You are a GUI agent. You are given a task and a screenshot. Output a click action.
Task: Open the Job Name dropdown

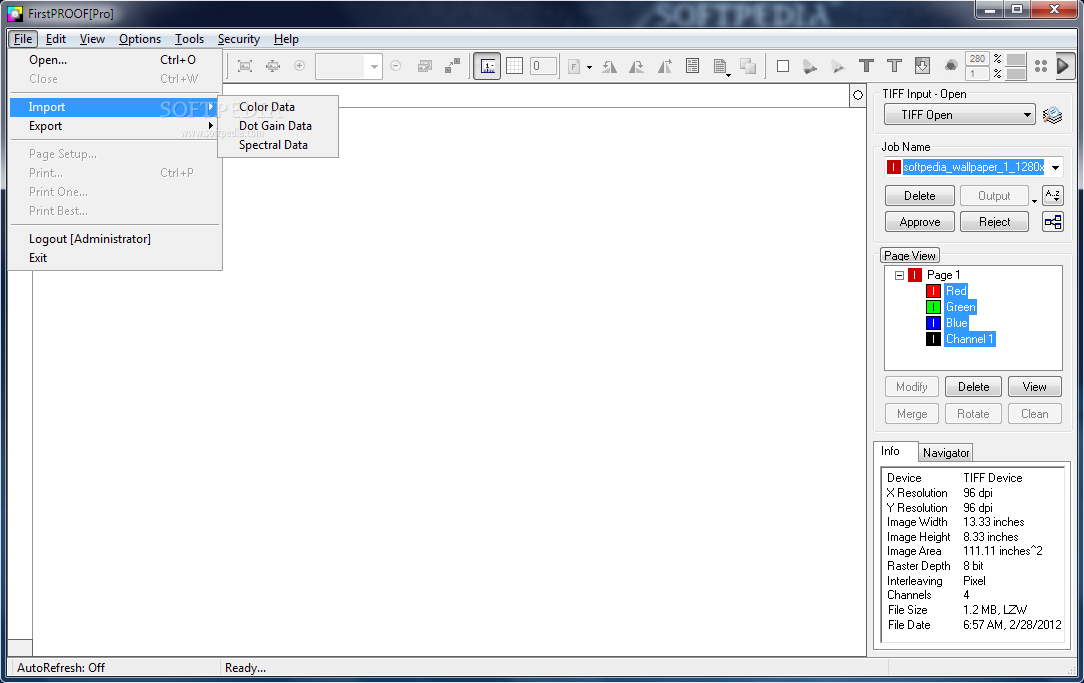coord(1055,167)
